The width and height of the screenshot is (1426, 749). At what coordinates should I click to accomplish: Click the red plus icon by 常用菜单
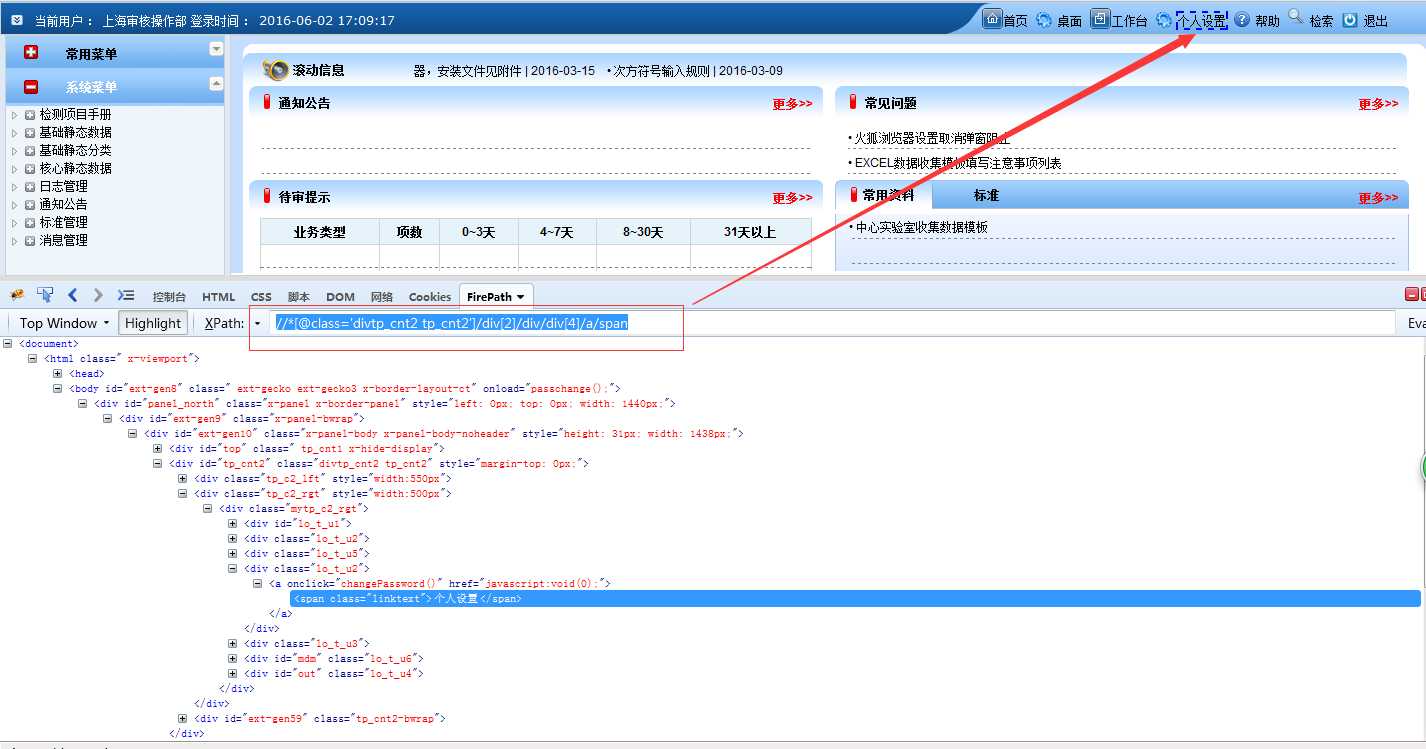(x=31, y=52)
